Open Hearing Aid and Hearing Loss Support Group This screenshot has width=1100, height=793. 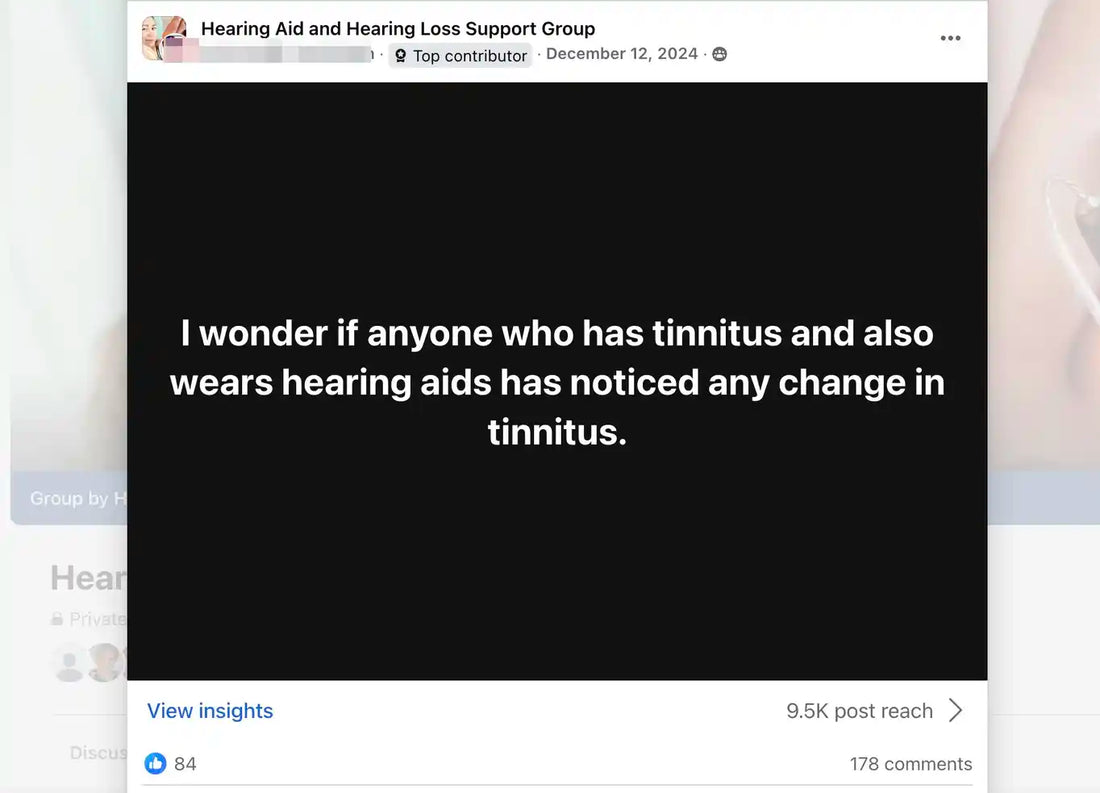point(398,29)
